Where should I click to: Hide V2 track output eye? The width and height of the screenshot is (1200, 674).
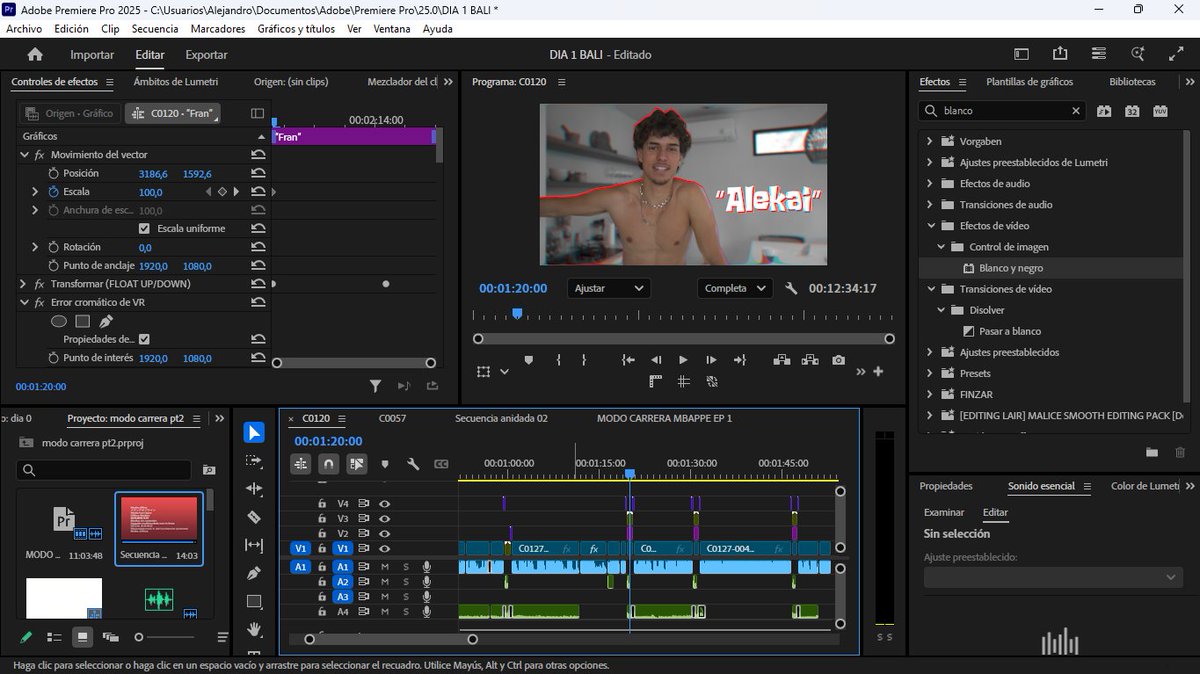(x=384, y=533)
